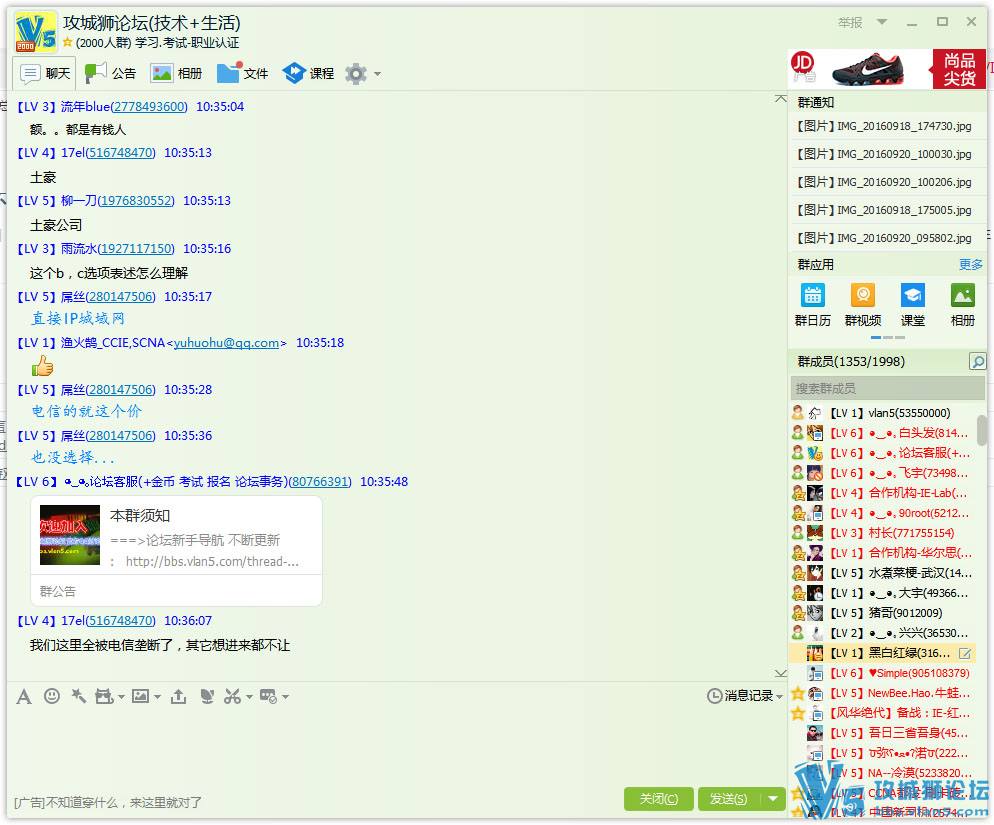Open the settings gear dropdown
Viewport: 994px width, 825px height.
361,74
